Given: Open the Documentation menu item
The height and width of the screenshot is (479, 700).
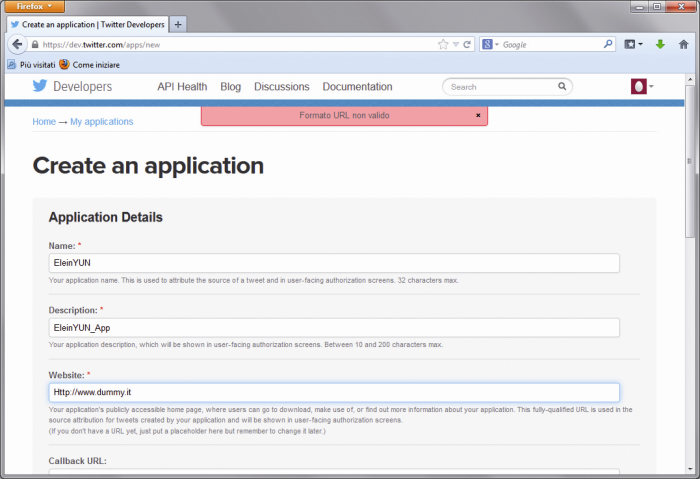Looking at the screenshot, I should click(357, 87).
